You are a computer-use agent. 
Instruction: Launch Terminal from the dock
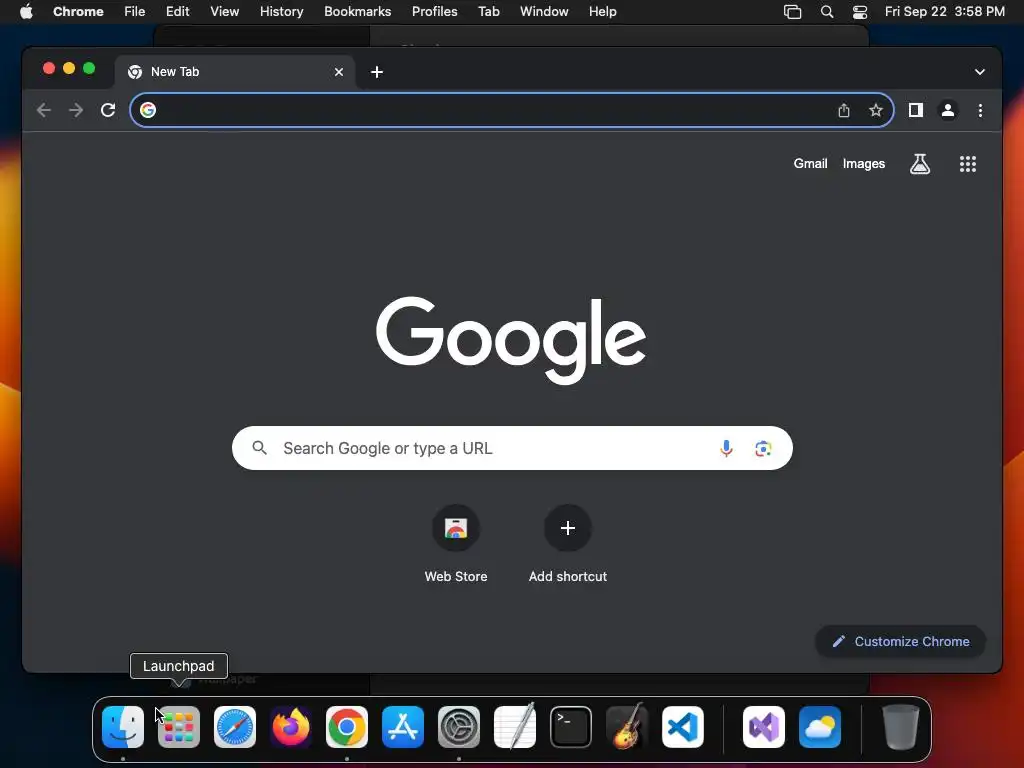571,727
